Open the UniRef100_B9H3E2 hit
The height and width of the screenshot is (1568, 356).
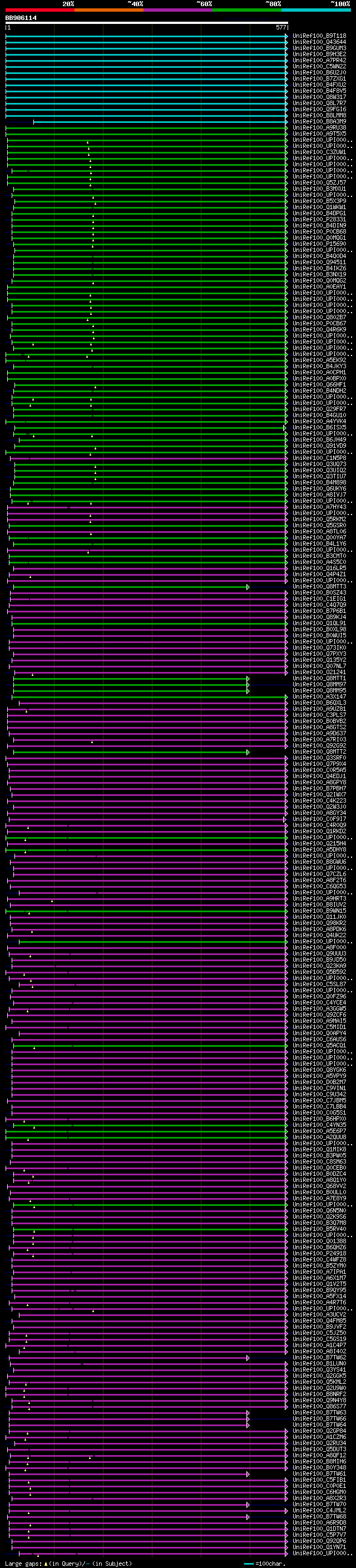tap(319, 54)
